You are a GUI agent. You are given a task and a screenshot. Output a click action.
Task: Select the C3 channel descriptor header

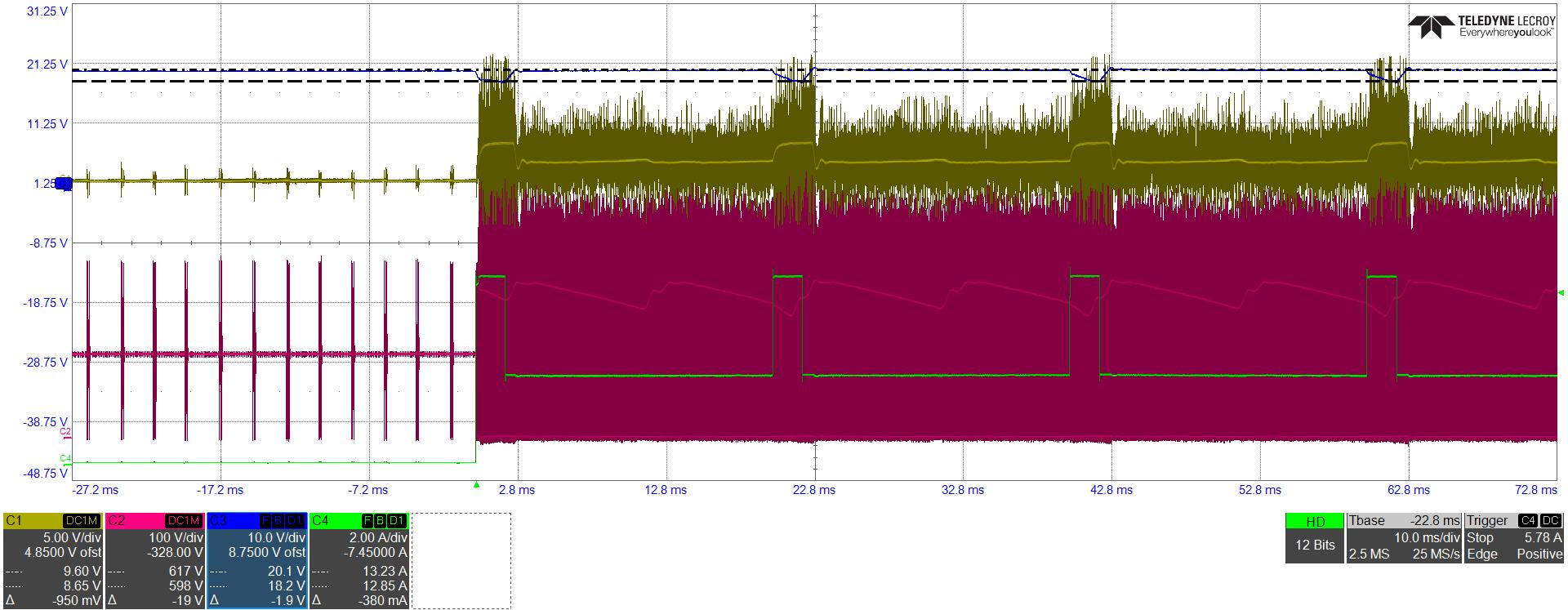256,520
